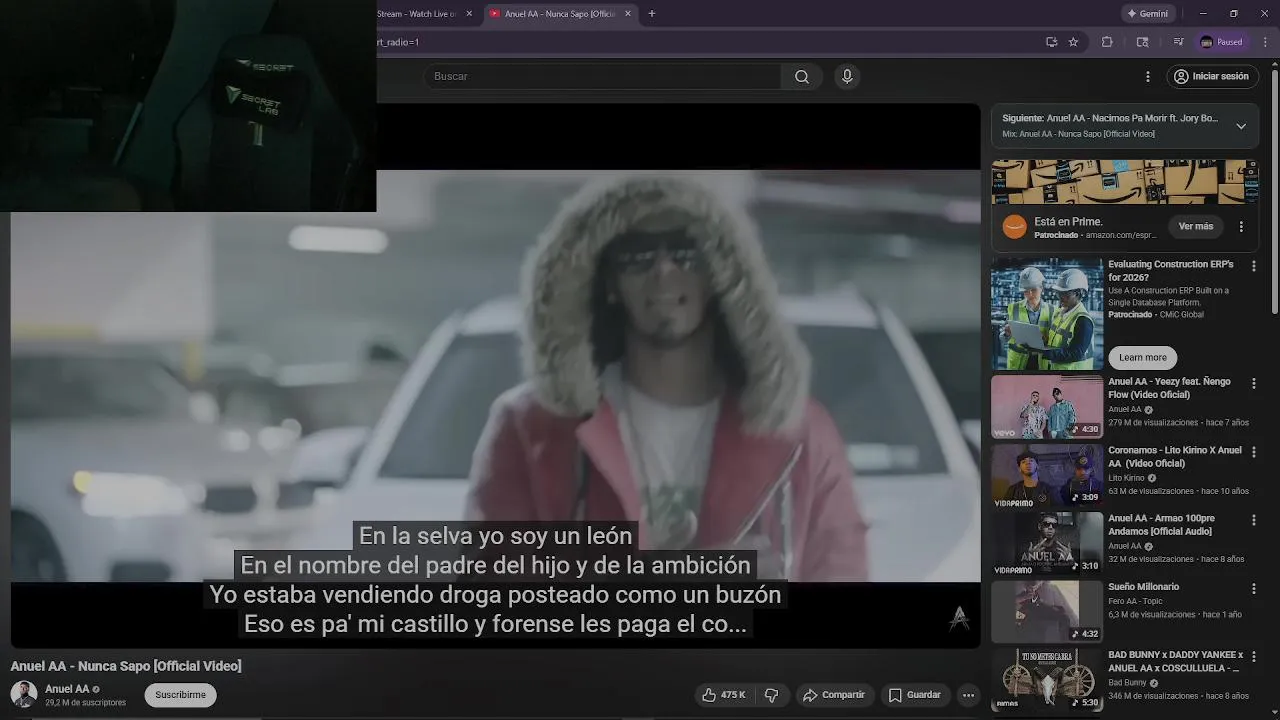Click Patrocinado amazon.com sponsor link
Image resolution: width=1280 pixels, height=720 pixels.
pyautogui.click(x=1095, y=235)
